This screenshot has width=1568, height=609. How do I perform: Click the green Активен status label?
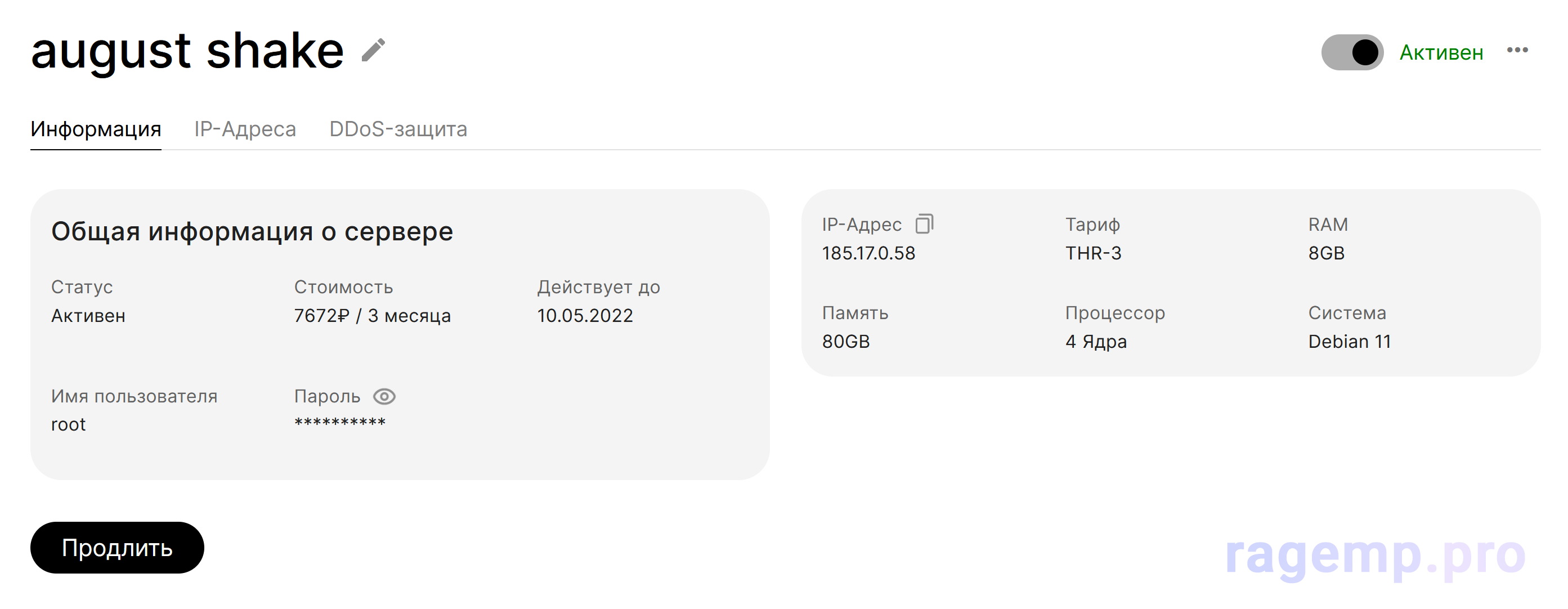1441,53
